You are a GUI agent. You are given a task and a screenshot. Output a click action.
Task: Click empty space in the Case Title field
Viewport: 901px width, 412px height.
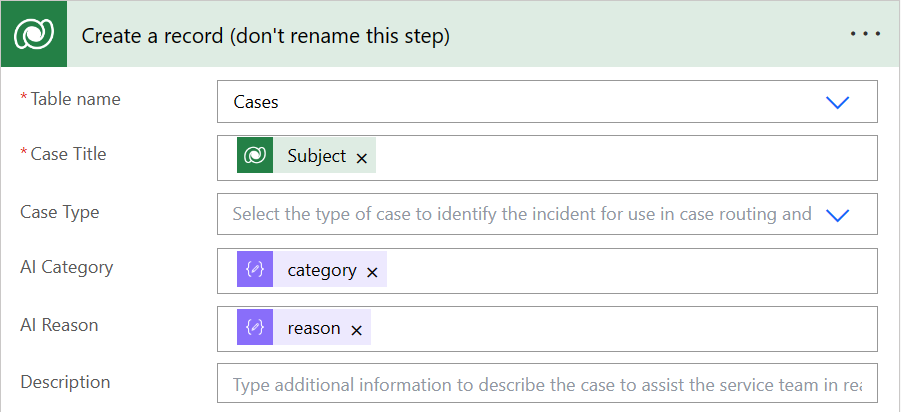click(620, 157)
